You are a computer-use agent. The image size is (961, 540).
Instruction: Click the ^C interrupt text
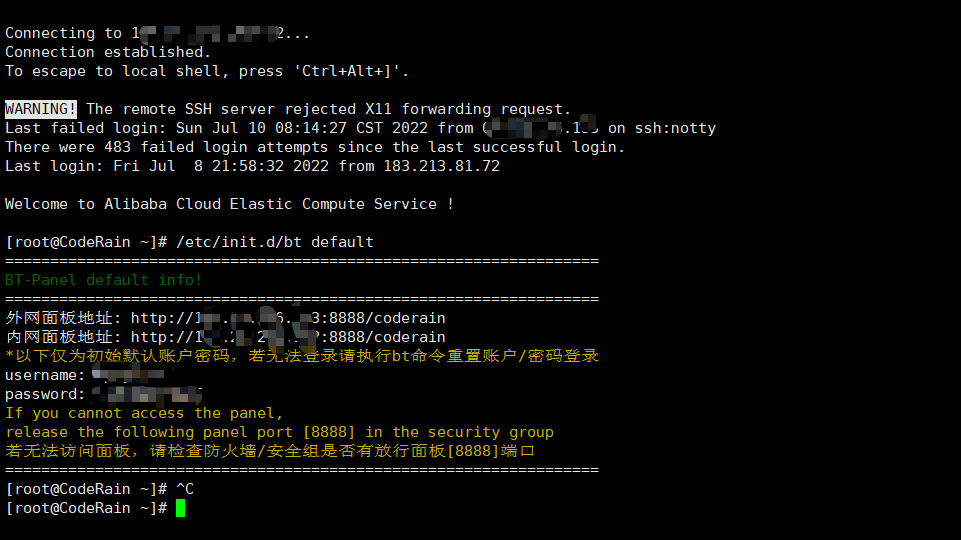tap(185, 489)
